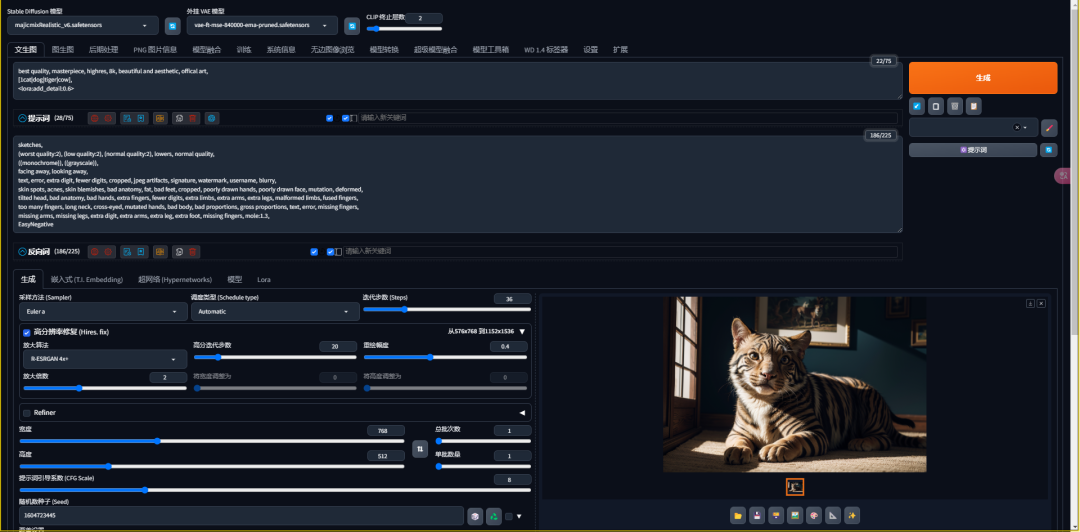Expand the 放大算法 upscaler dropdown R-ESRGAN 4x+
This screenshot has width=1080, height=532.
tap(105, 359)
